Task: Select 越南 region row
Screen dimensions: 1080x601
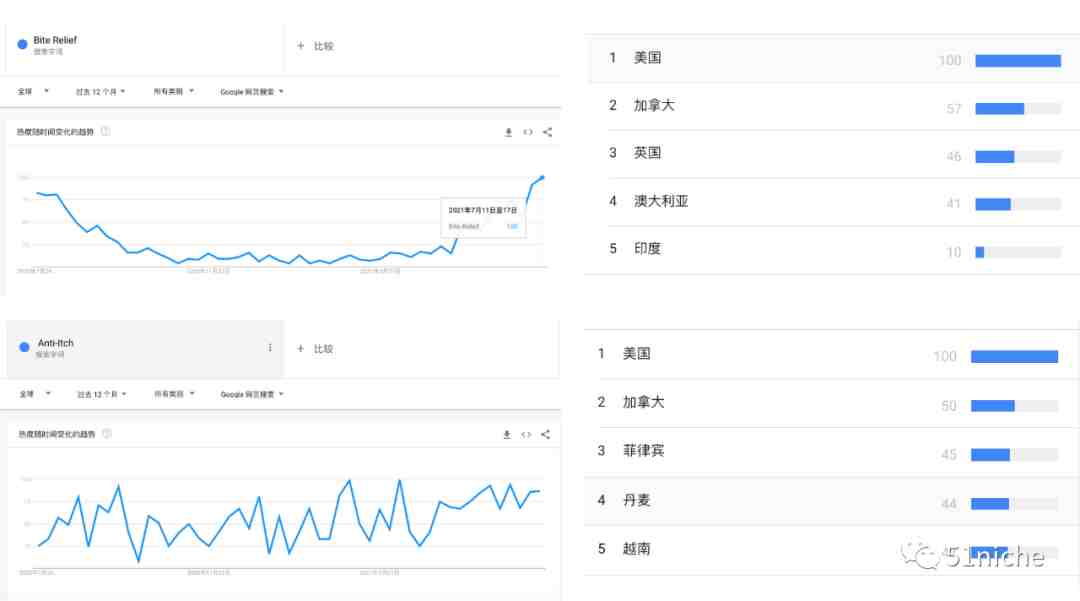Action: [832, 549]
